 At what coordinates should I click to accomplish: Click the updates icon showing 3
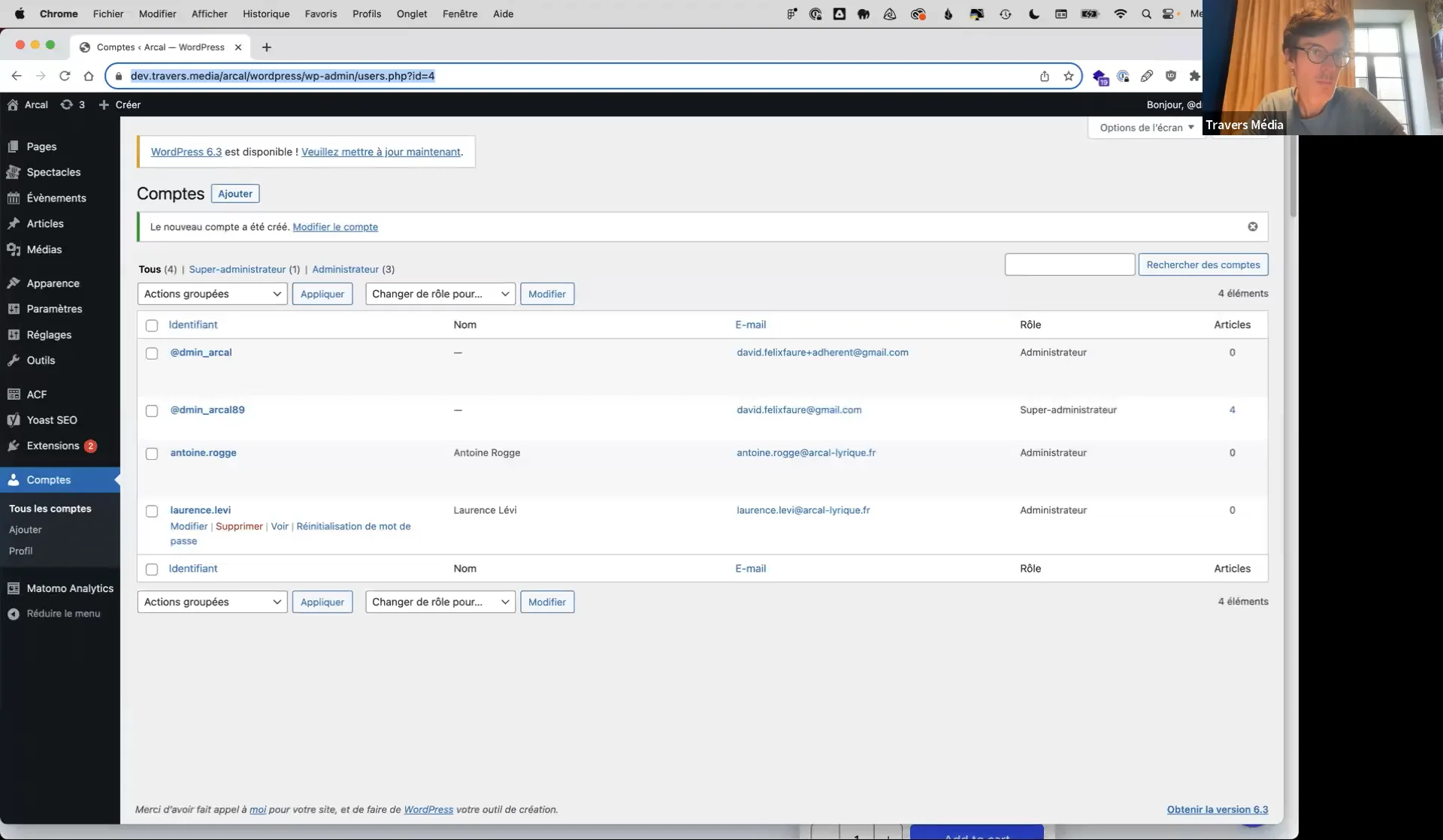(x=73, y=104)
